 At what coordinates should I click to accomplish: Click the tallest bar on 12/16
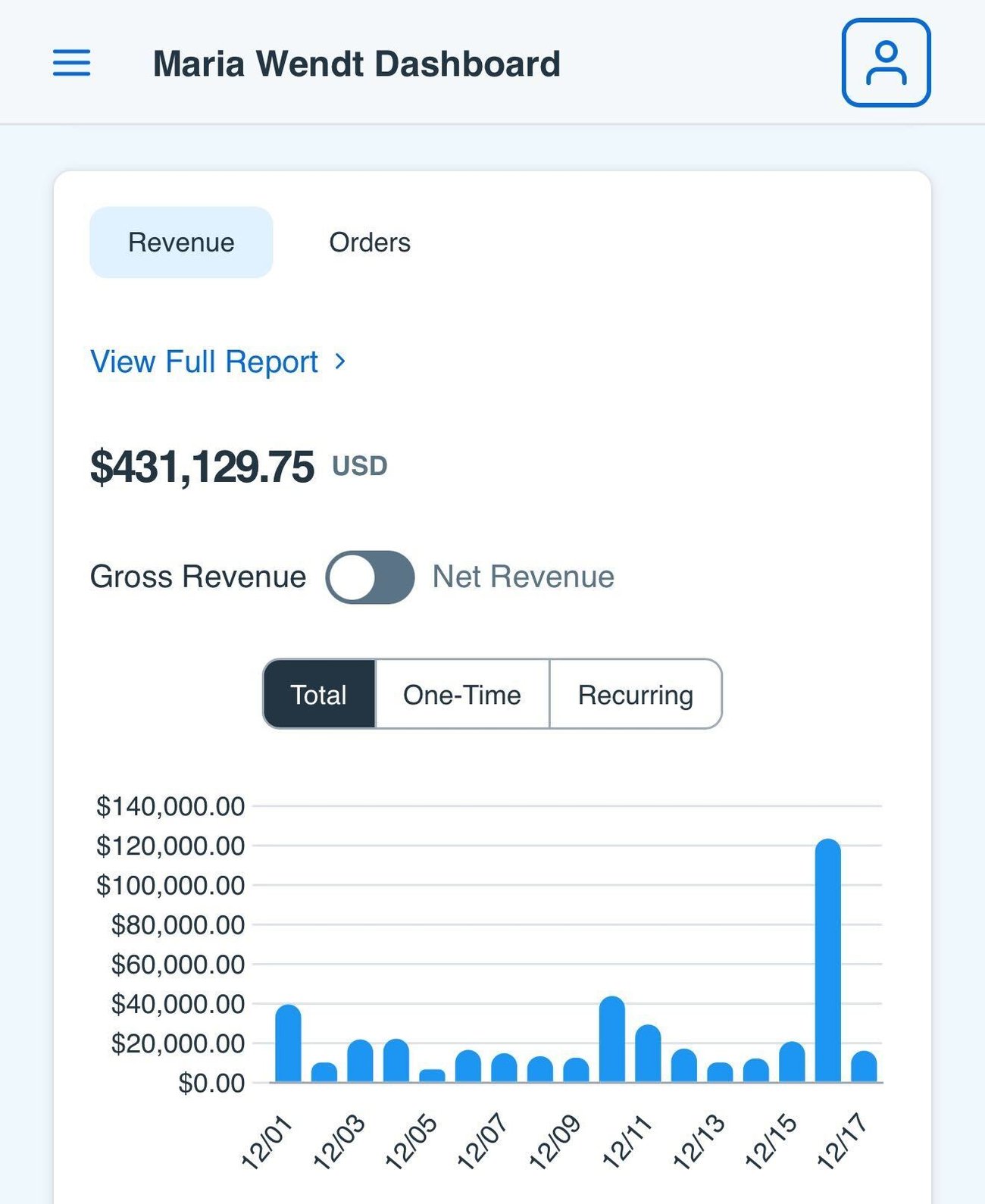[827, 962]
